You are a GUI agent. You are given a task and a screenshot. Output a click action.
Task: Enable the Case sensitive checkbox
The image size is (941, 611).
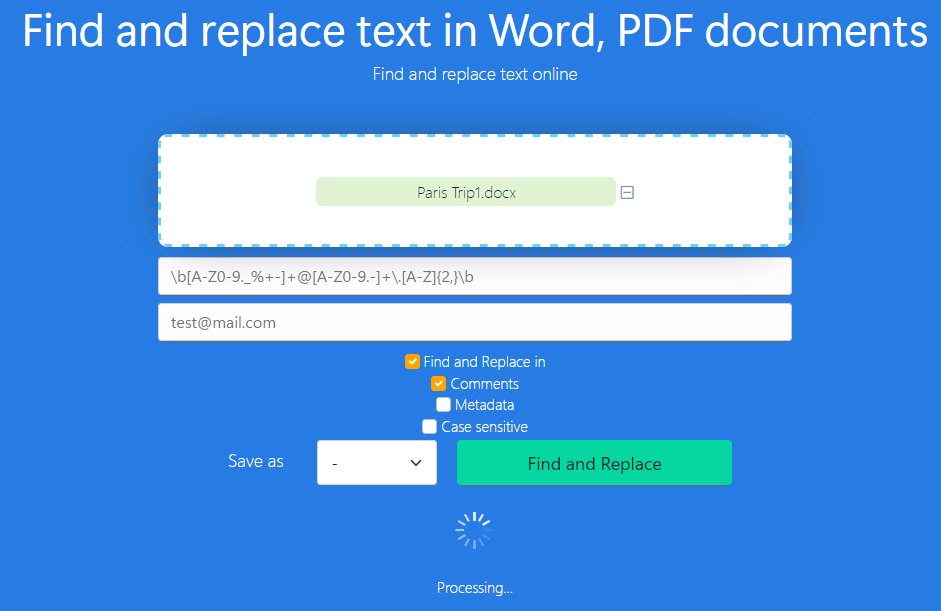(x=430, y=427)
